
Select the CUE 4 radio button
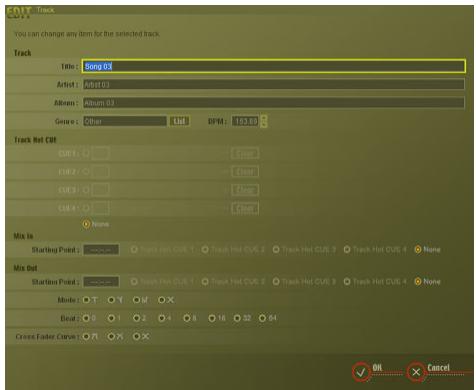coord(86,208)
